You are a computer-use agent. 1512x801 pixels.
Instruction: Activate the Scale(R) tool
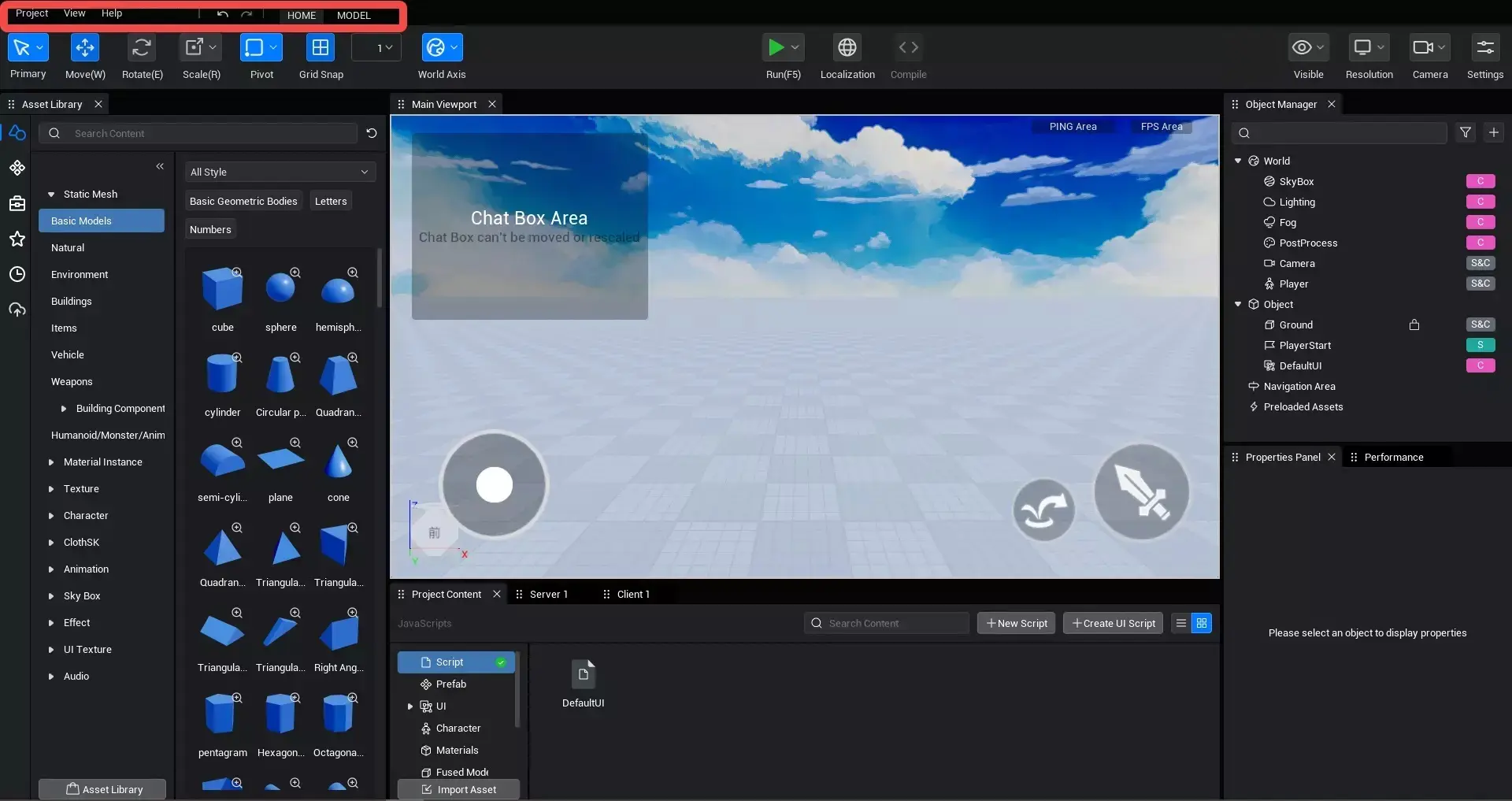(194, 47)
